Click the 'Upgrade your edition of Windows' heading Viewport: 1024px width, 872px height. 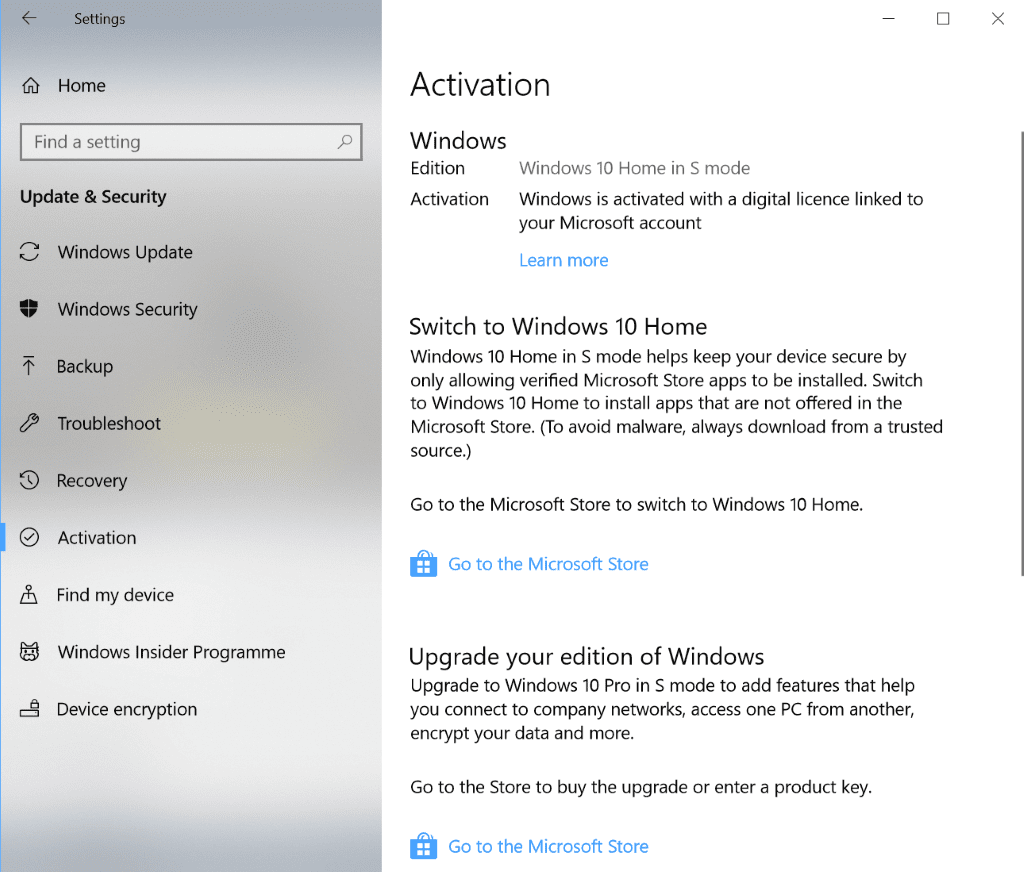586,656
